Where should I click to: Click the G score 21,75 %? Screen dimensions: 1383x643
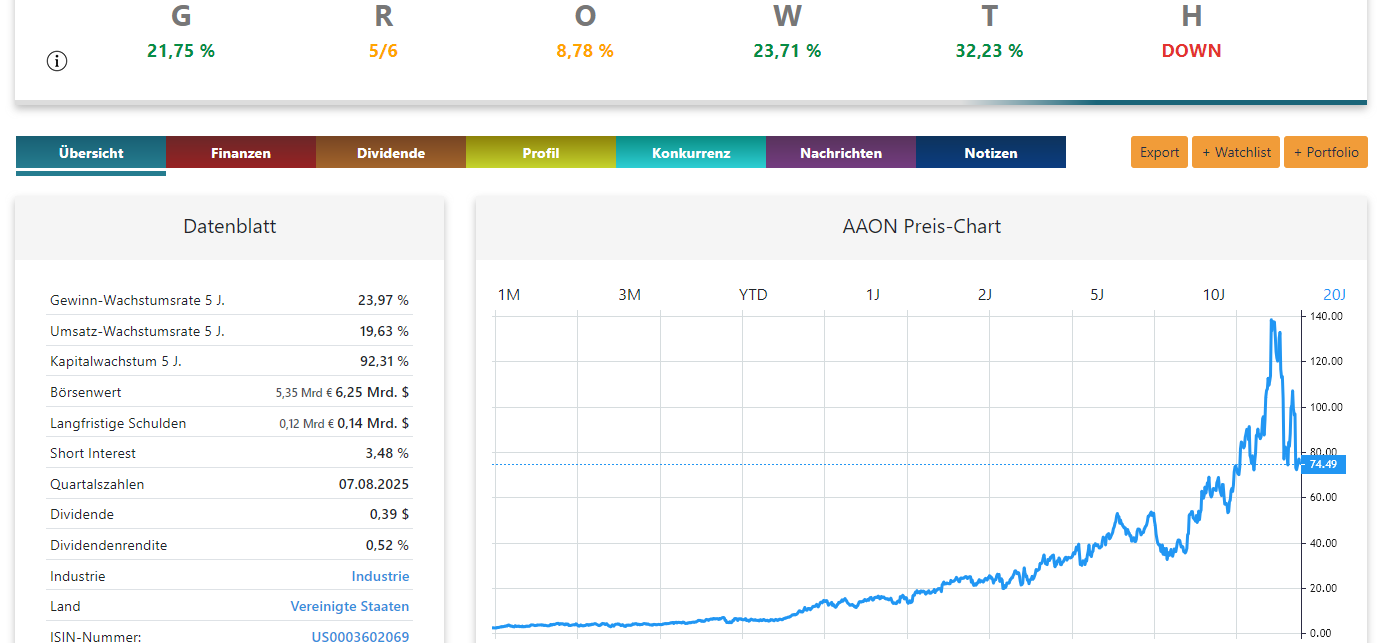[181, 51]
